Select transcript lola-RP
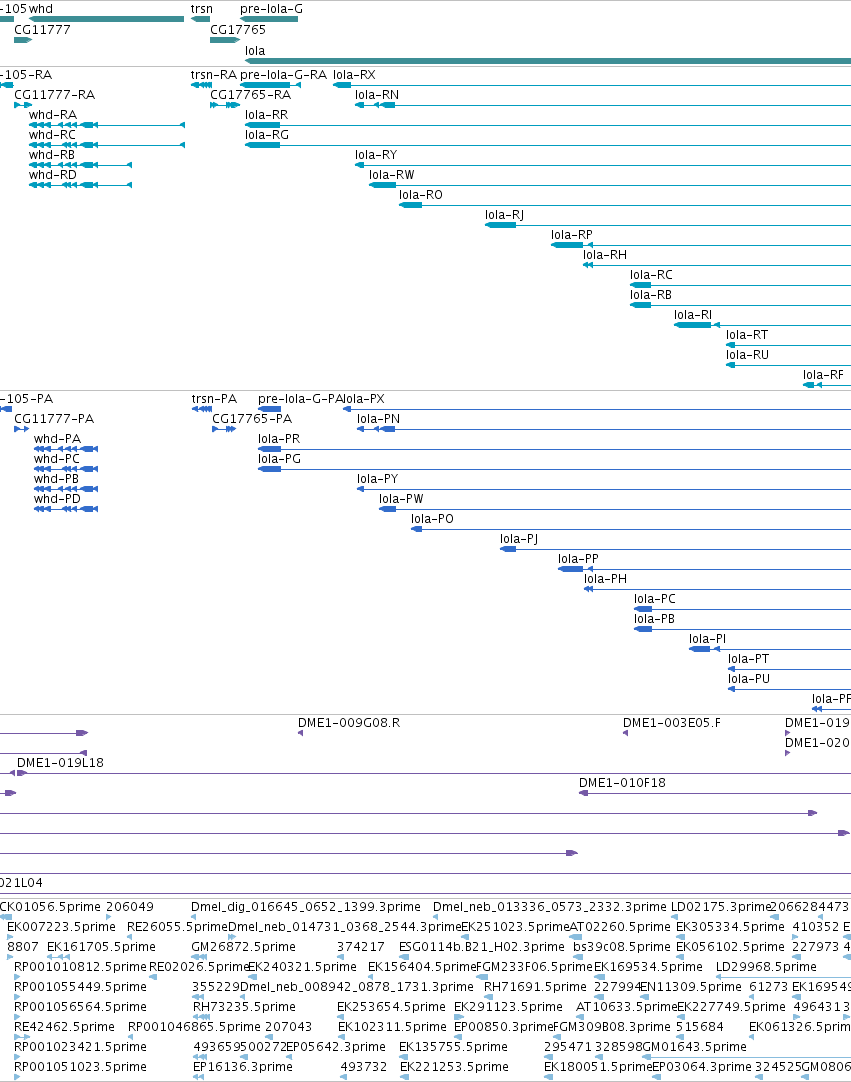851x1082 pixels. 701,245
